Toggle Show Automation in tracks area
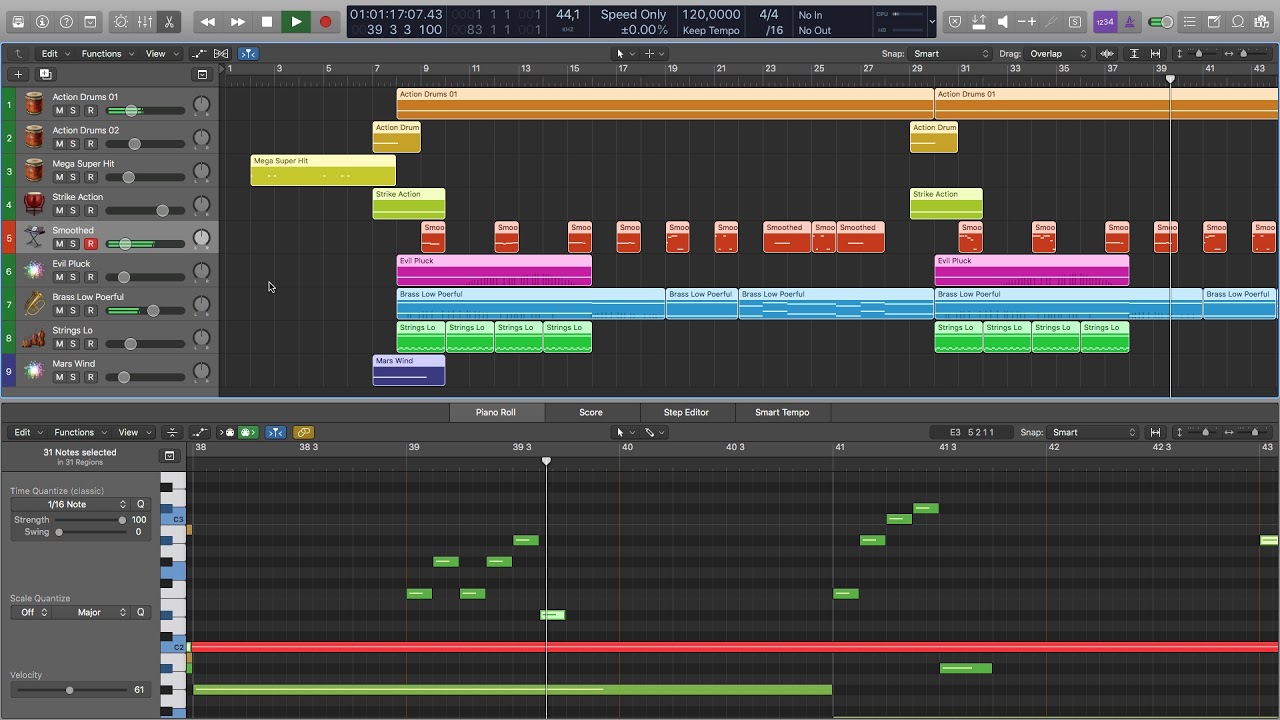This screenshot has width=1280, height=720. tap(198, 53)
